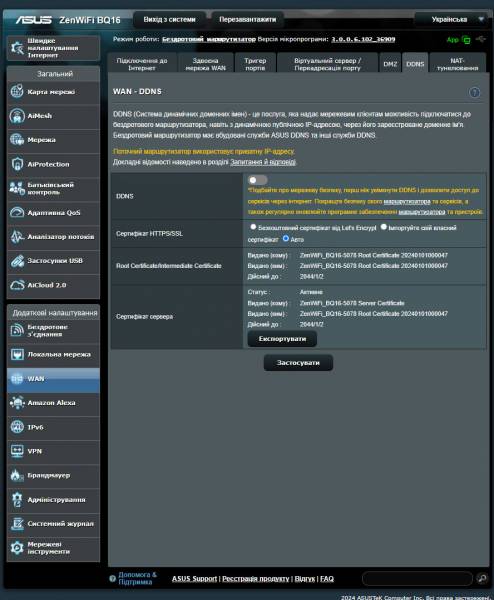Open the Traffic Analyzer icon

pyautogui.click(x=17, y=236)
